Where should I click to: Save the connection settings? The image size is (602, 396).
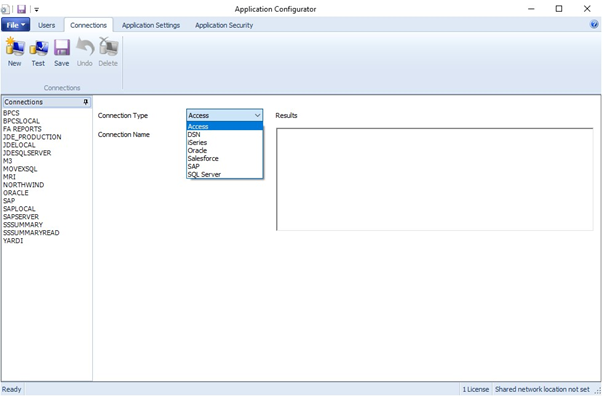(x=61, y=52)
